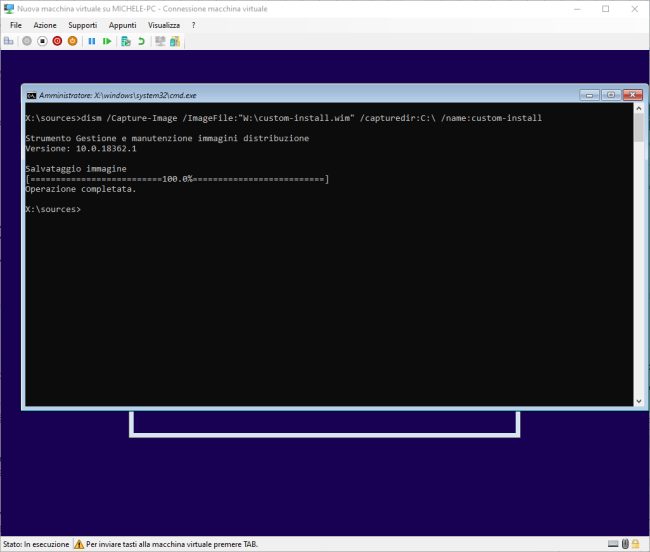Open the File menu
The height and width of the screenshot is (552, 650).
16,25
